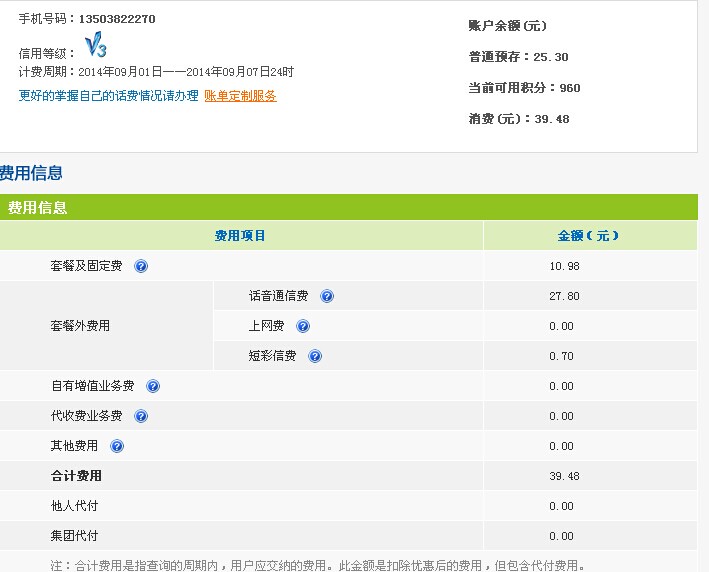This screenshot has height=572, width=709.
Task: Select the 短彩信费 label
Action: (272, 356)
